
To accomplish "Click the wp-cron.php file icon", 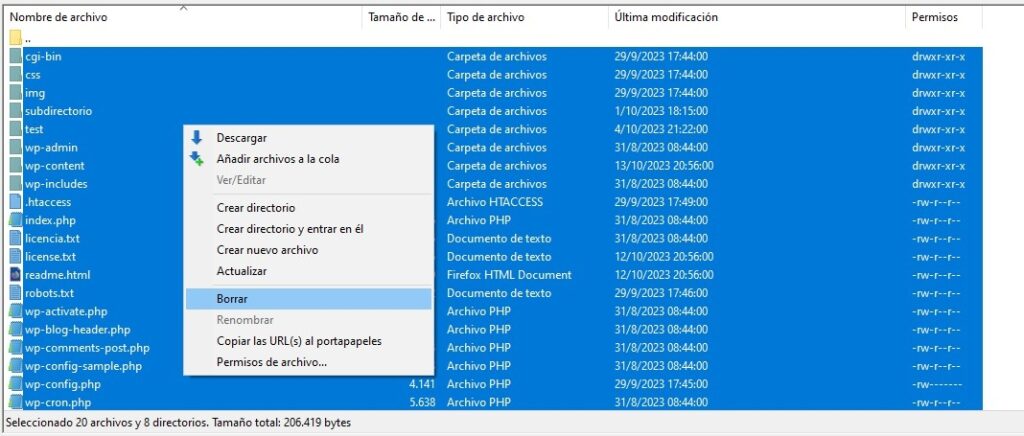I will (16, 402).
